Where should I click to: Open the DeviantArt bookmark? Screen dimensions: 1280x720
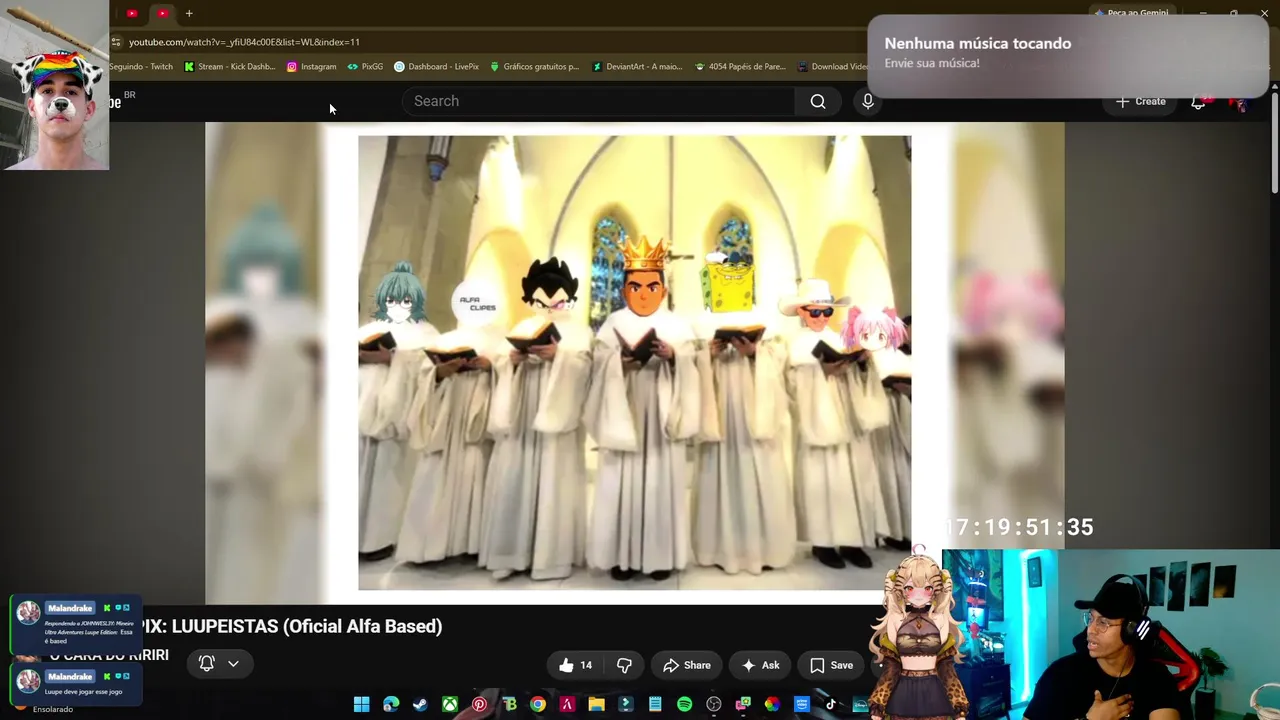pyautogui.click(x=637, y=67)
